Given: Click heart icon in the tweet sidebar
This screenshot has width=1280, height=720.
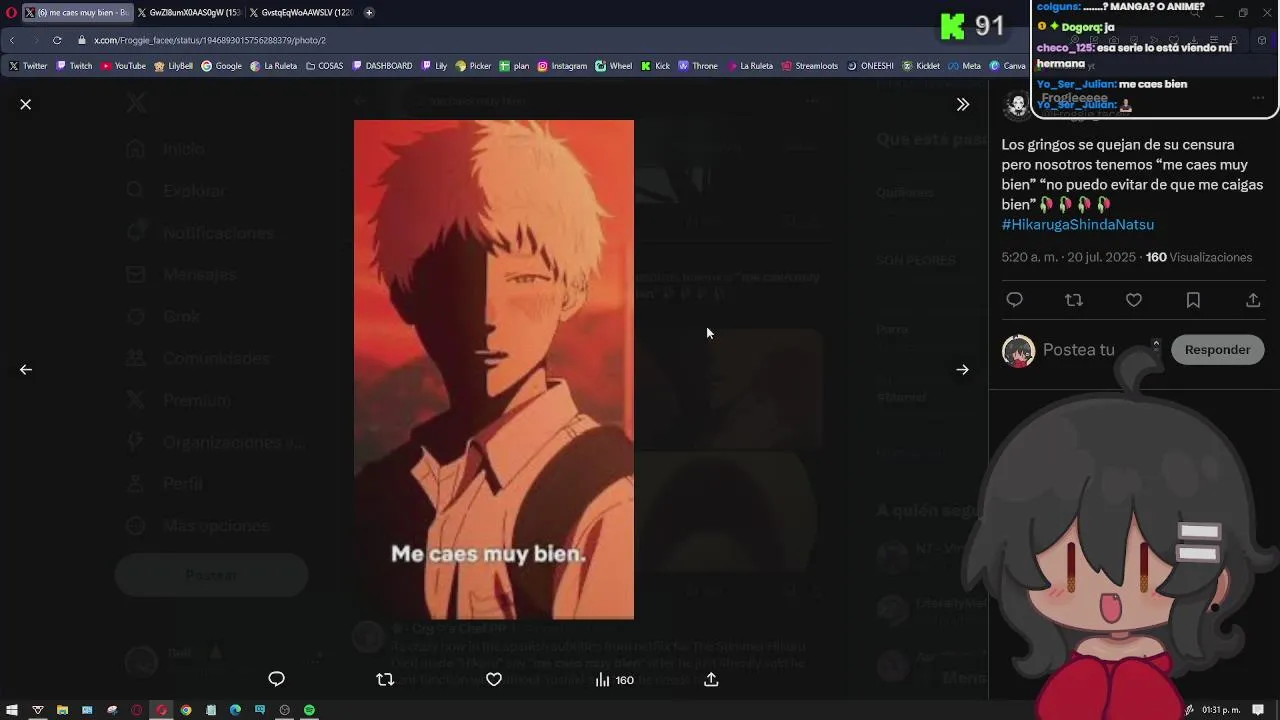Looking at the screenshot, I should 1134,300.
